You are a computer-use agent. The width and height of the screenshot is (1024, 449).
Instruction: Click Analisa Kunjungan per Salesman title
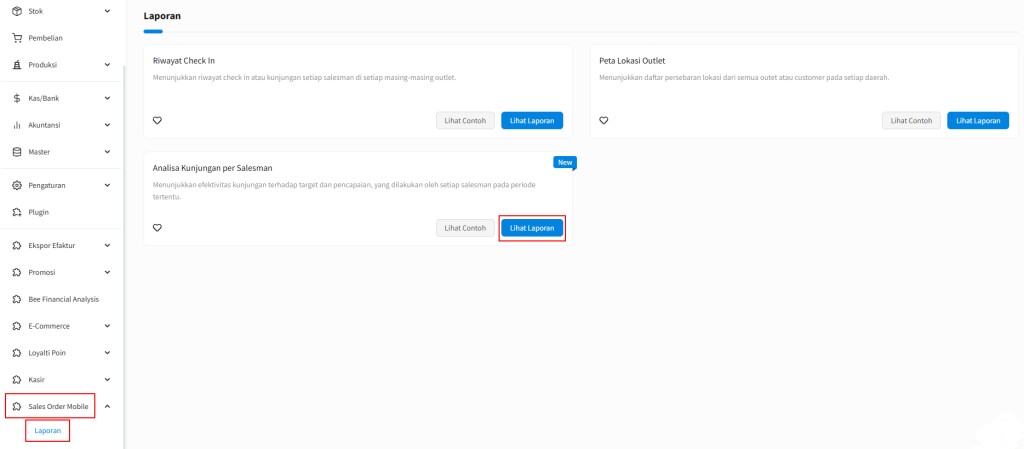coord(212,168)
